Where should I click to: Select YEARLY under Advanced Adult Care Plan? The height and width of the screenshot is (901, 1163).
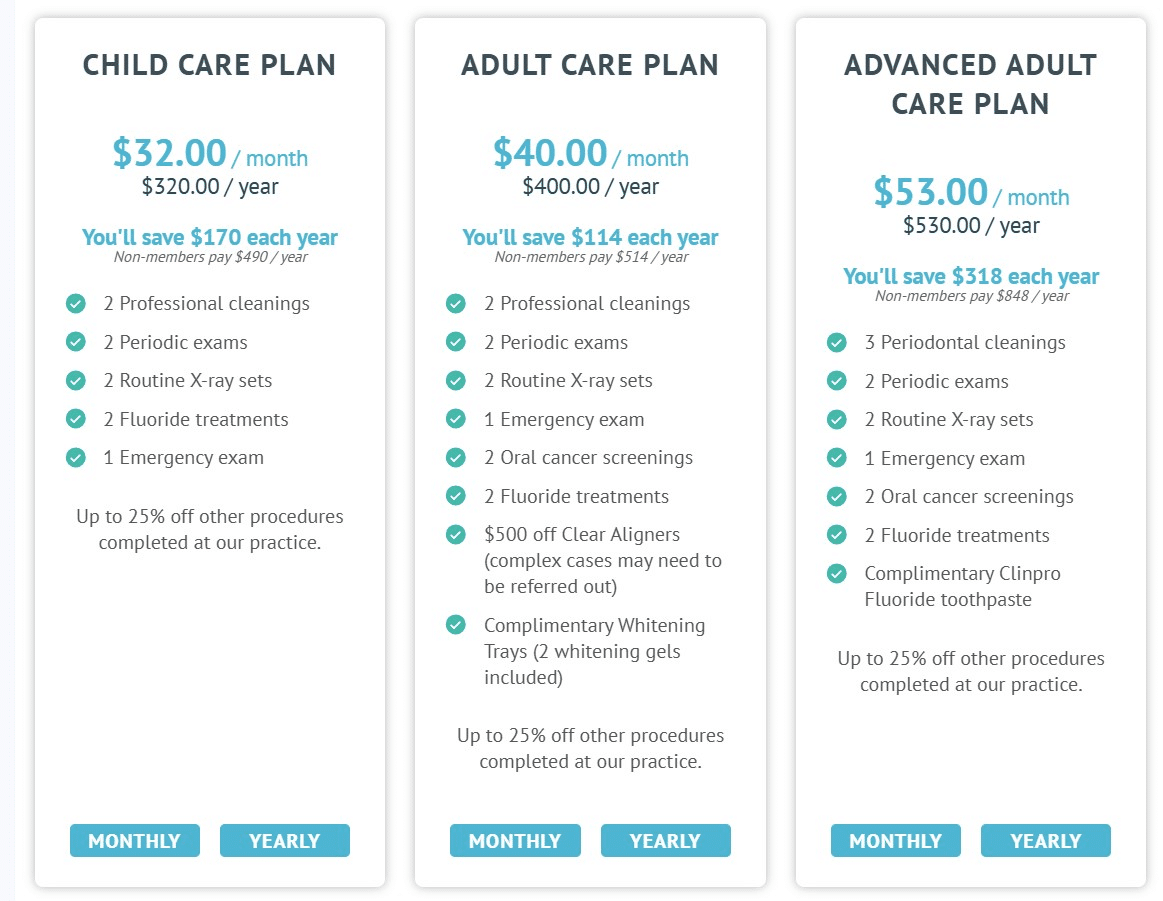click(1045, 841)
